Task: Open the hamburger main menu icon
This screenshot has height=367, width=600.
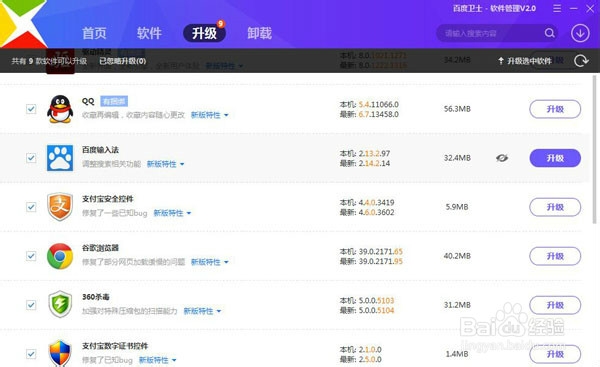Action: point(557,8)
